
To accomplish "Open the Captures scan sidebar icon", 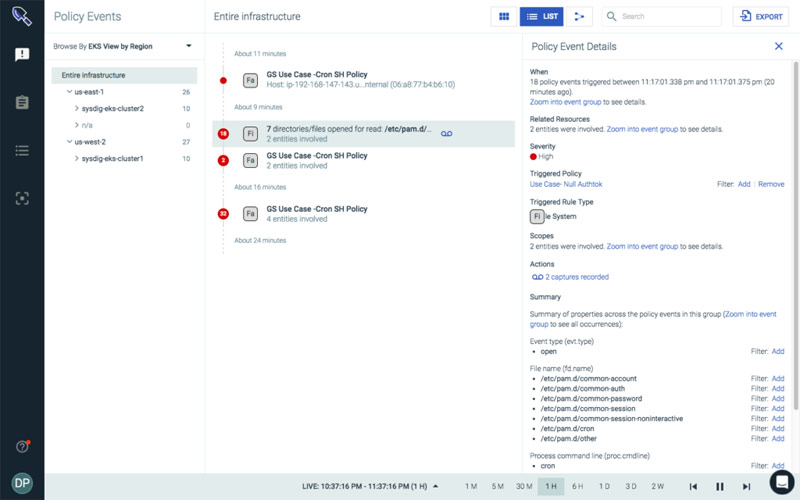I will 22,198.
